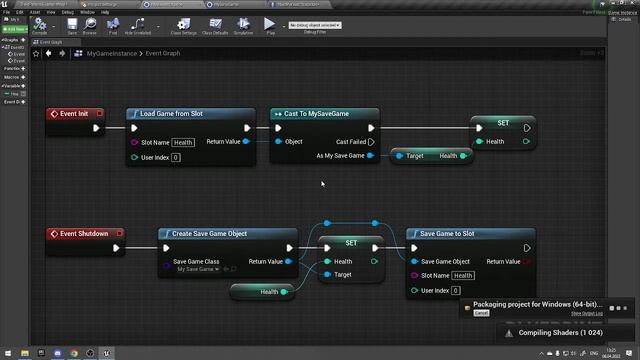The width and height of the screenshot is (640, 360).
Task: Open the File menu
Action: point(7,12)
